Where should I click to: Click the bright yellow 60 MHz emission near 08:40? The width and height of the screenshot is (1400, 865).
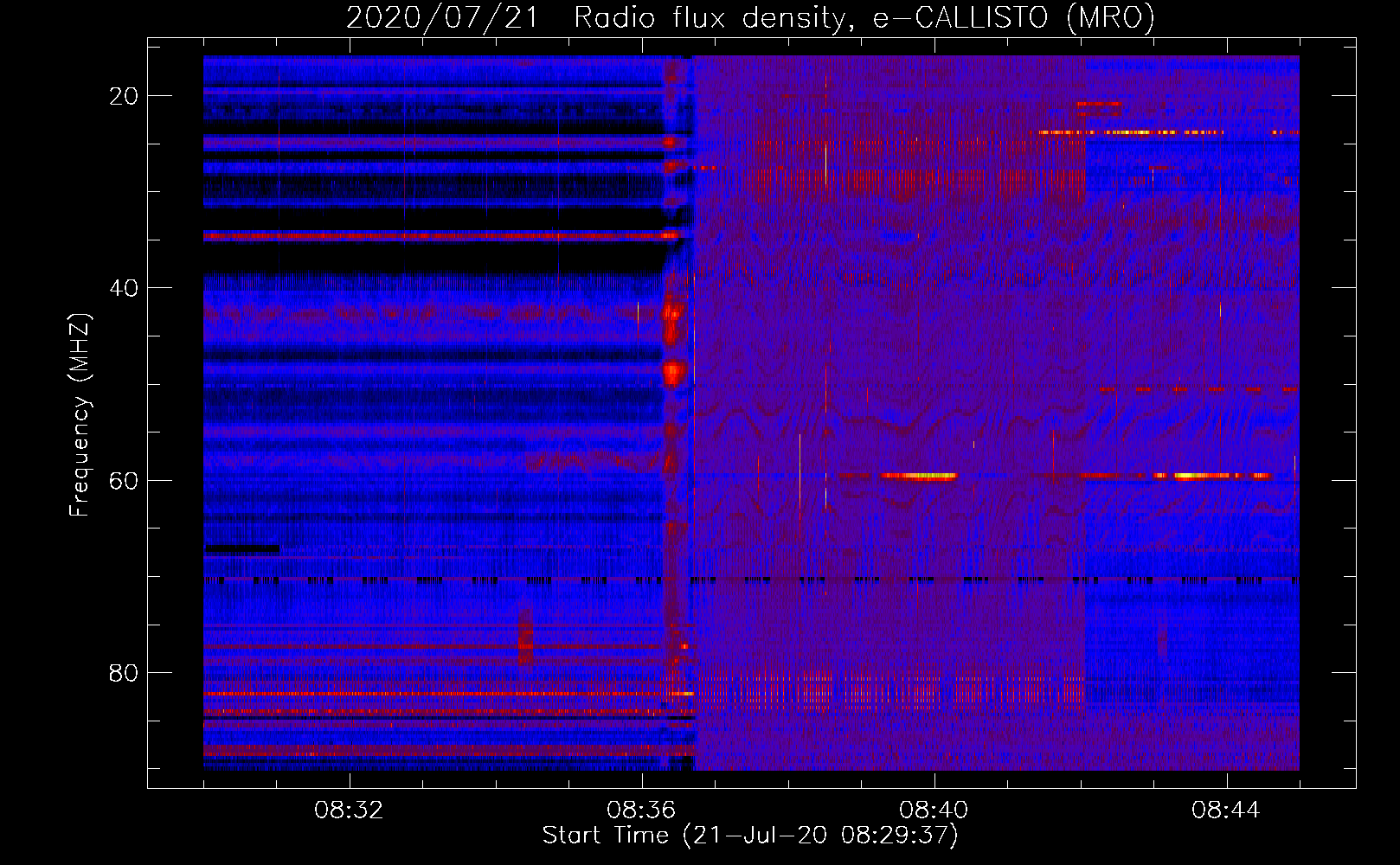click(x=919, y=476)
